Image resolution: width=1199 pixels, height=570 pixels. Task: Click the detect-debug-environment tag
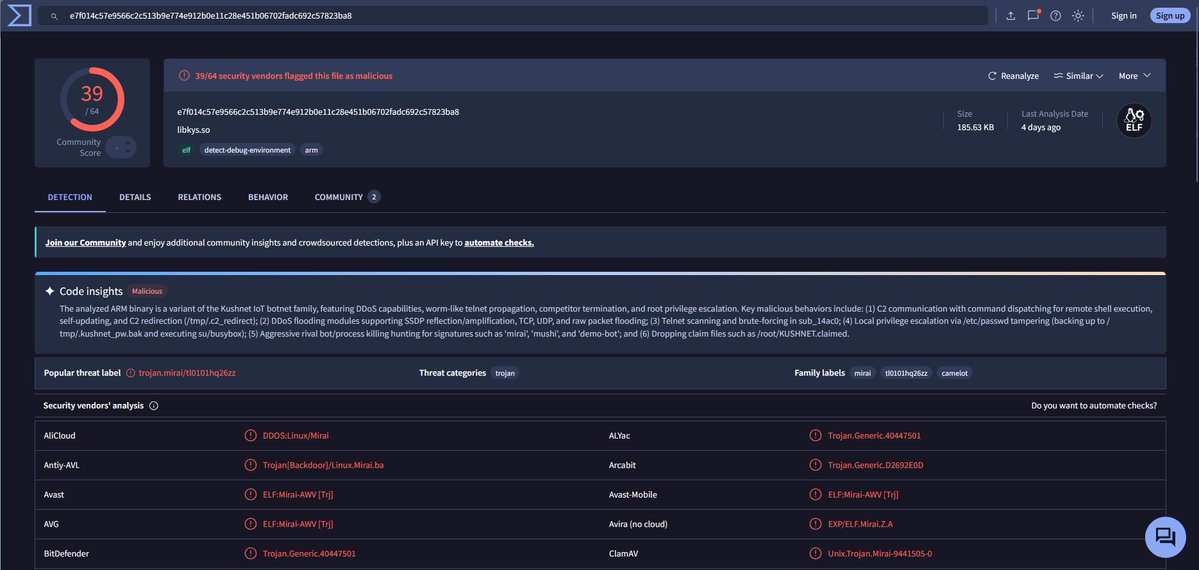pos(247,150)
